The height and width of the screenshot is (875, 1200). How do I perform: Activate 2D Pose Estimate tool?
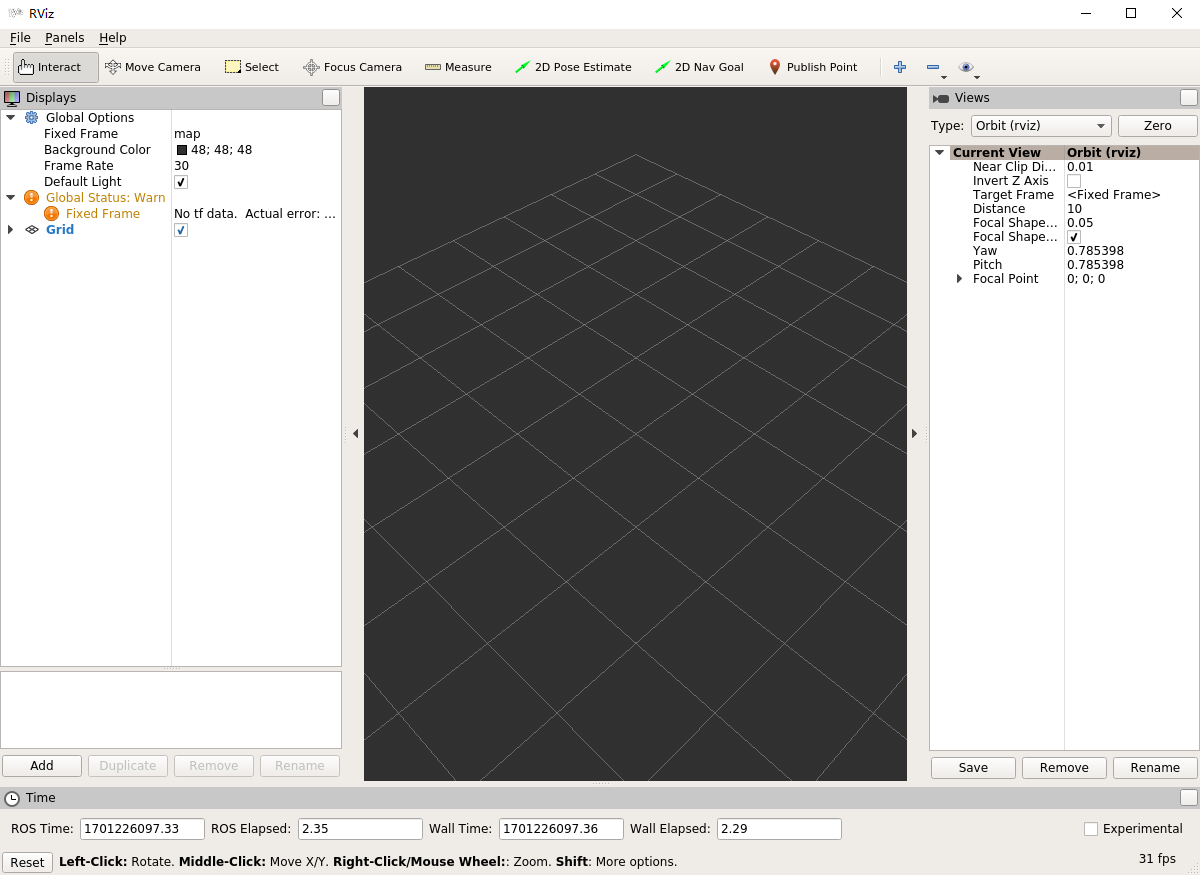click(x=574, y=67)
